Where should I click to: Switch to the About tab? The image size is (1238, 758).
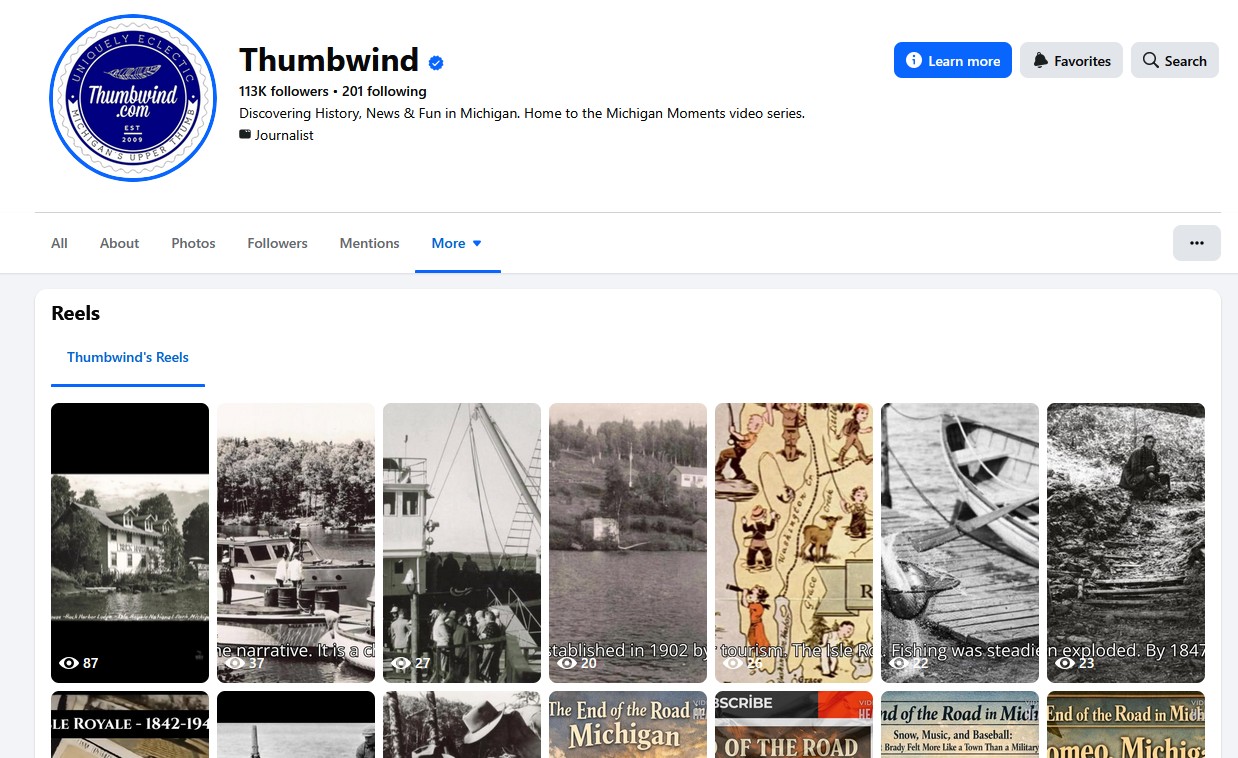pos(119,243)
